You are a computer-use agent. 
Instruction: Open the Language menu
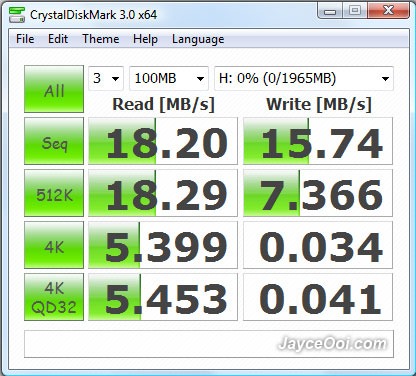(198, 39)
